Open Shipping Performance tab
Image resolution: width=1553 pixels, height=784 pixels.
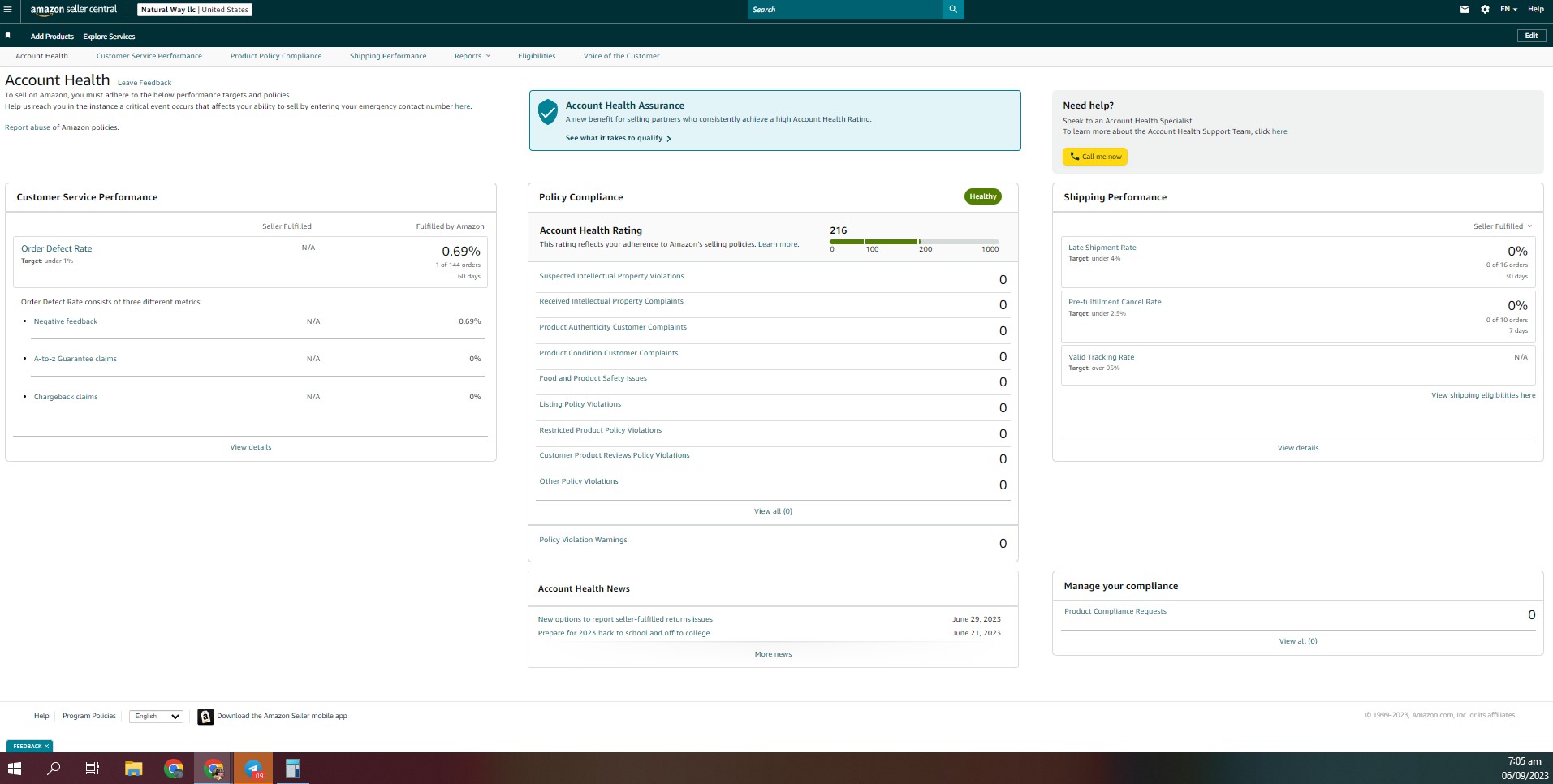tap(388, 56)
